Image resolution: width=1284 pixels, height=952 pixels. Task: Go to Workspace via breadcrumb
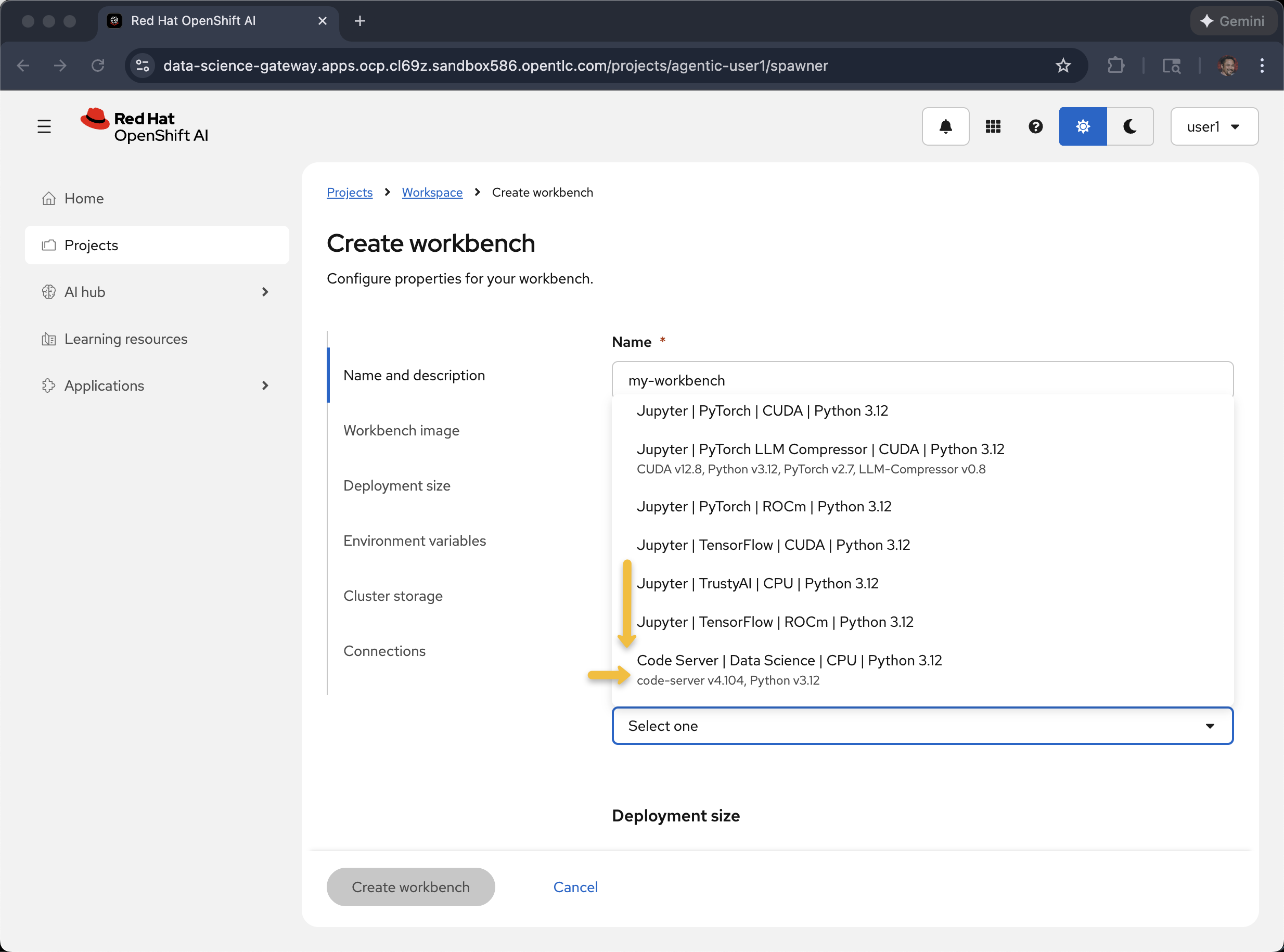[x=432, y=192]
